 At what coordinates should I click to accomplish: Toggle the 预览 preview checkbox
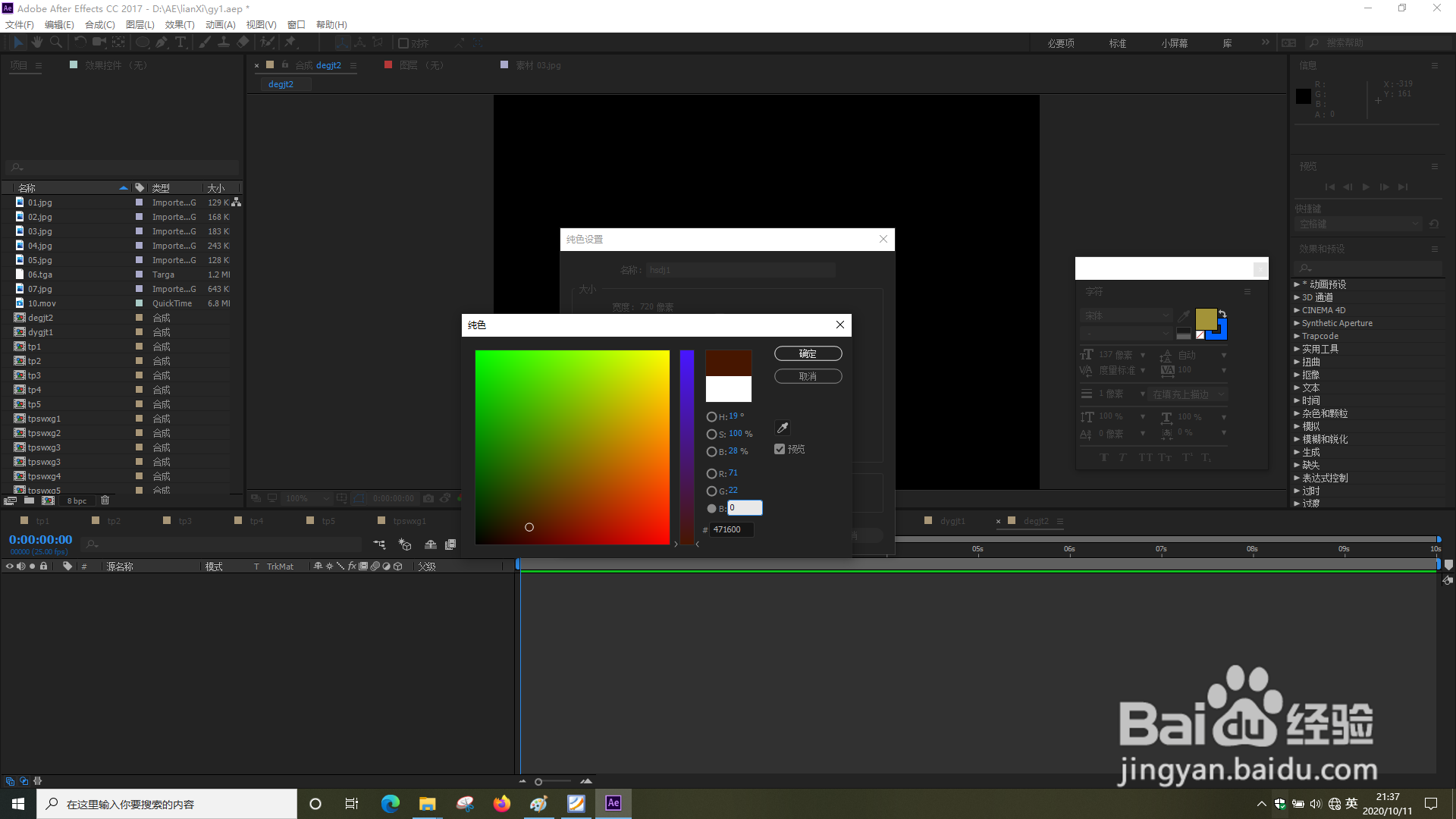[x=780, y=449]
